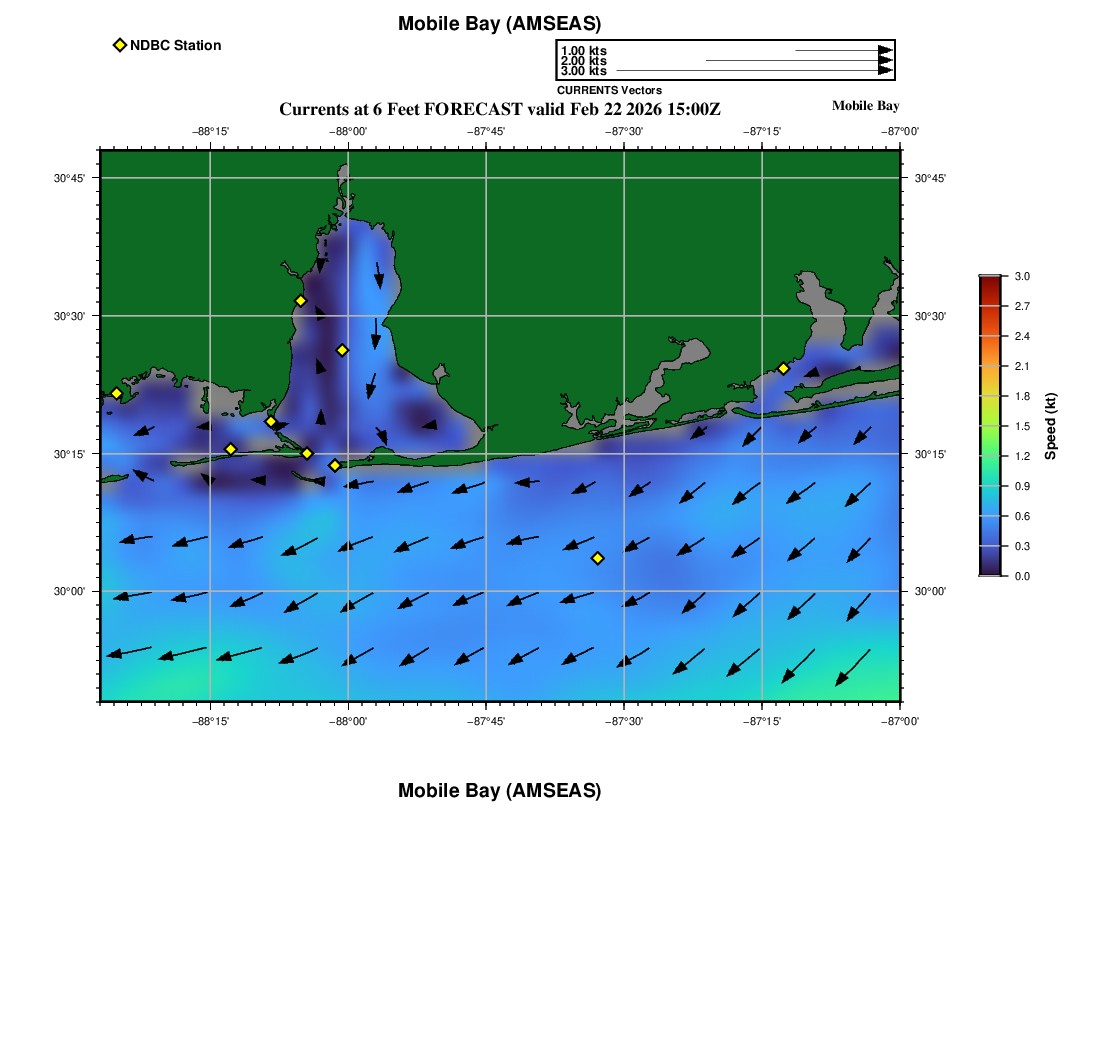The height and width of the screenshot is (1050, 1100).
Task: Click the NDBC Station legend diamond icon
Action: (x=119, y=45)
